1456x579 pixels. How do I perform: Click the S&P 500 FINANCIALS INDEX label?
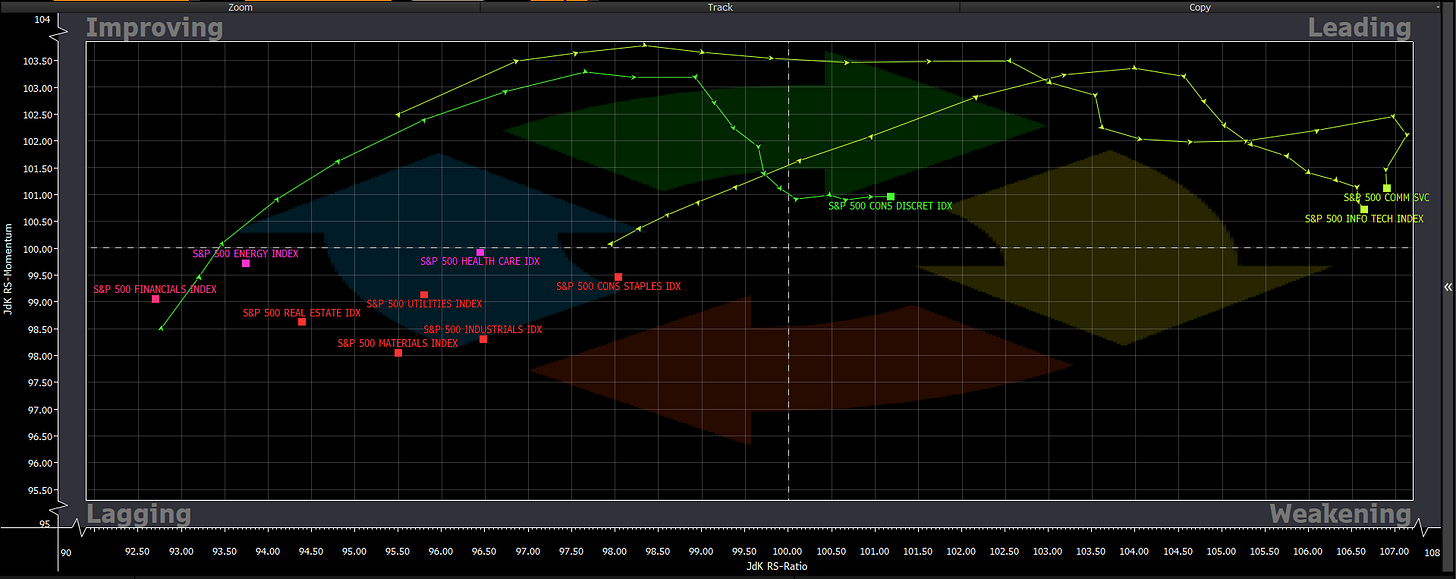[x=155, y=289]
